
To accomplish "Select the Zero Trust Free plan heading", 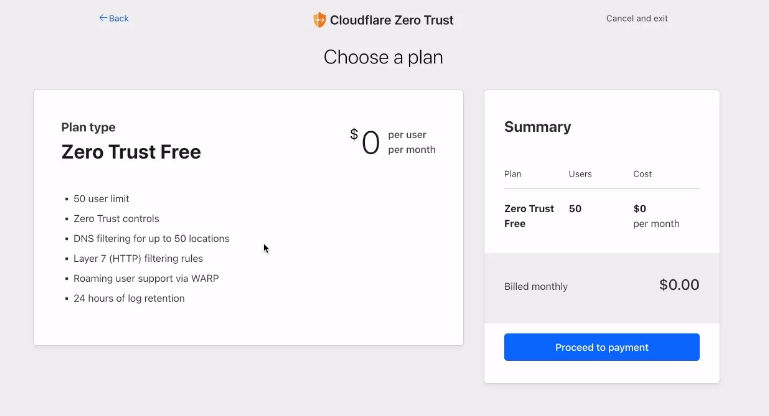I will [x=131, y=152].
